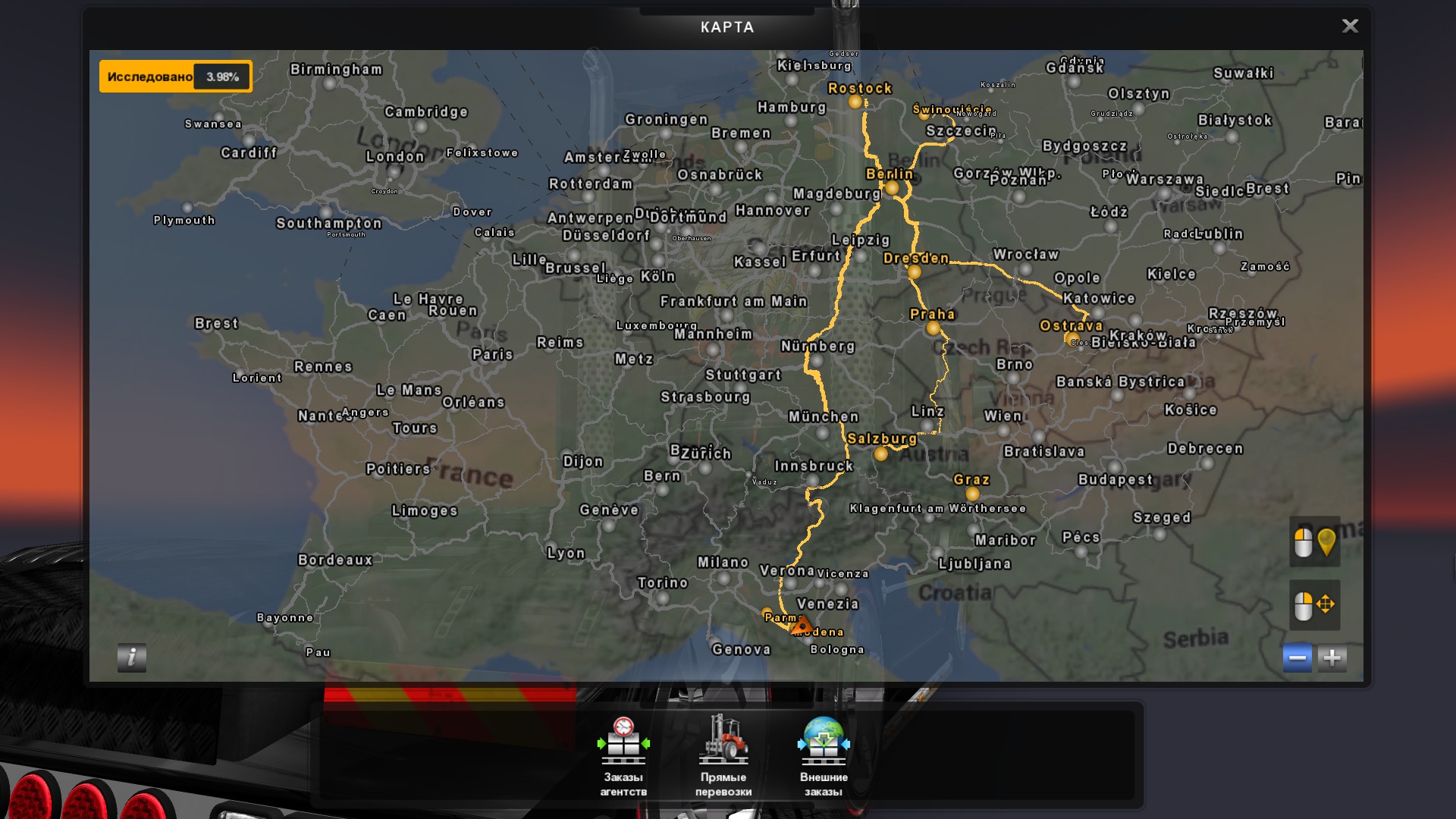Click the Frankfurt am Main label

734,302
